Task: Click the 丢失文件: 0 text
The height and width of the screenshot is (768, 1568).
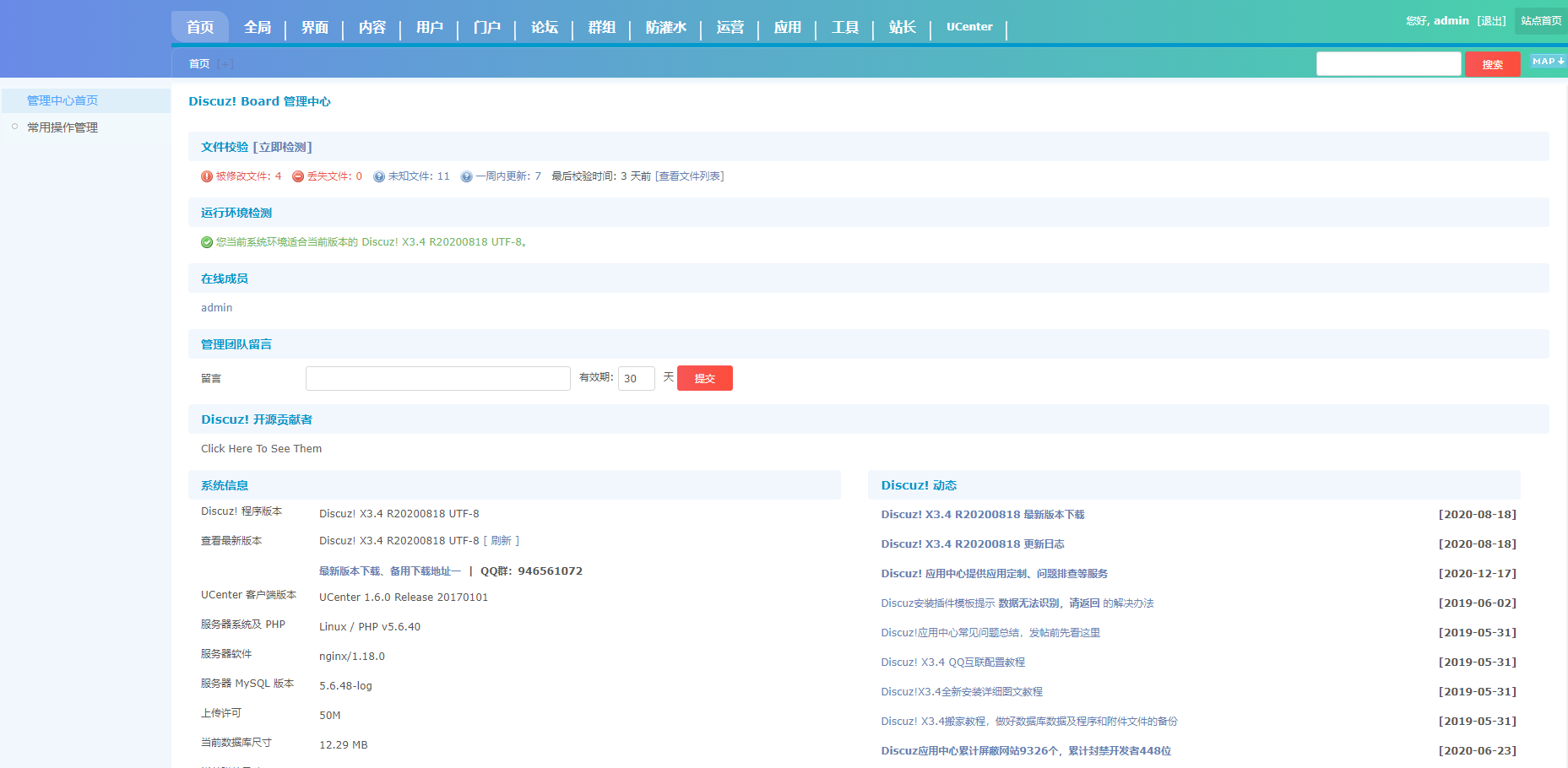Action: pyautogui.click(x=334, y=176)
